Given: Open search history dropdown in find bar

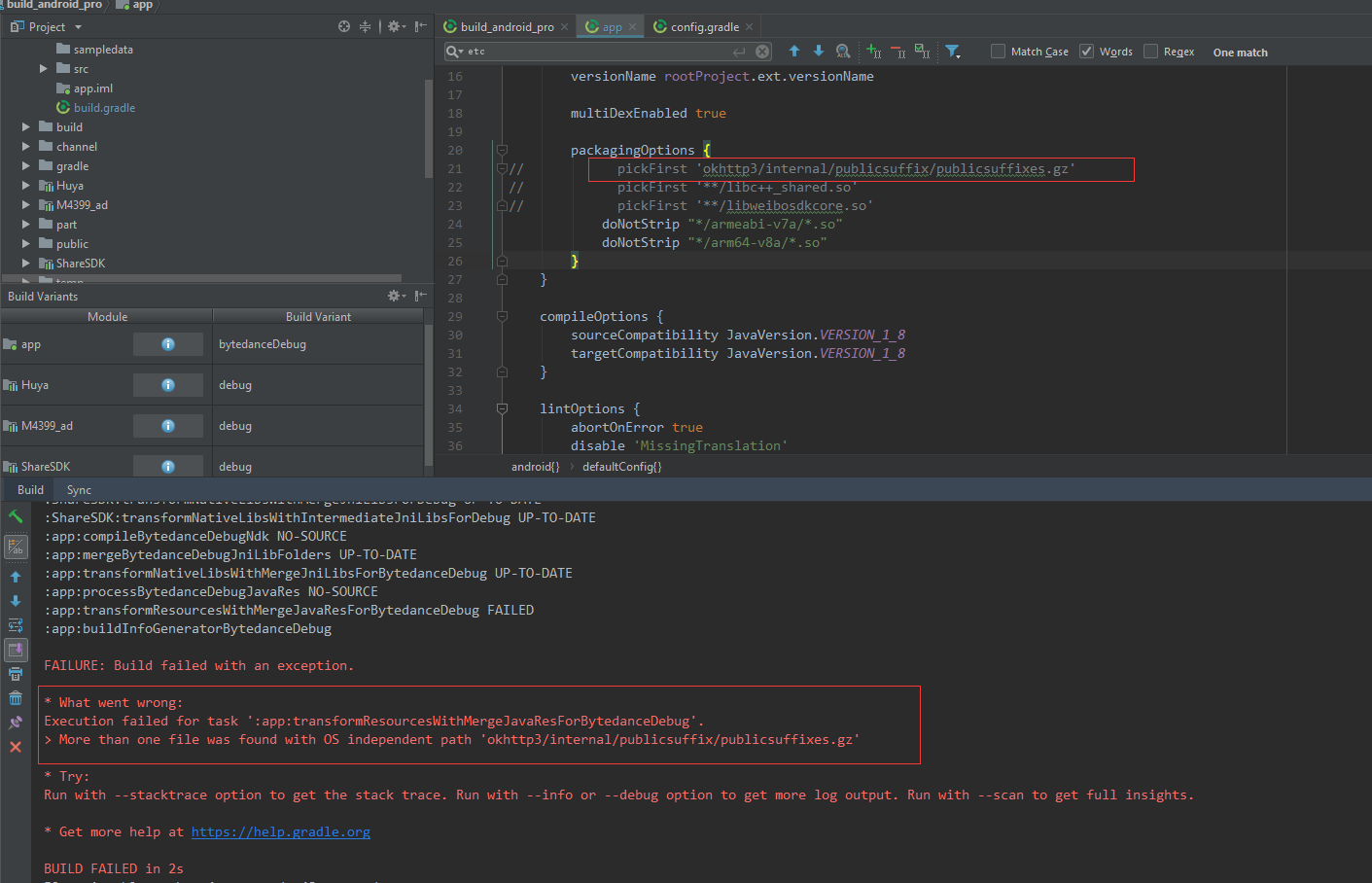Looking at the screenshot, I should click(x=454, y=52).
